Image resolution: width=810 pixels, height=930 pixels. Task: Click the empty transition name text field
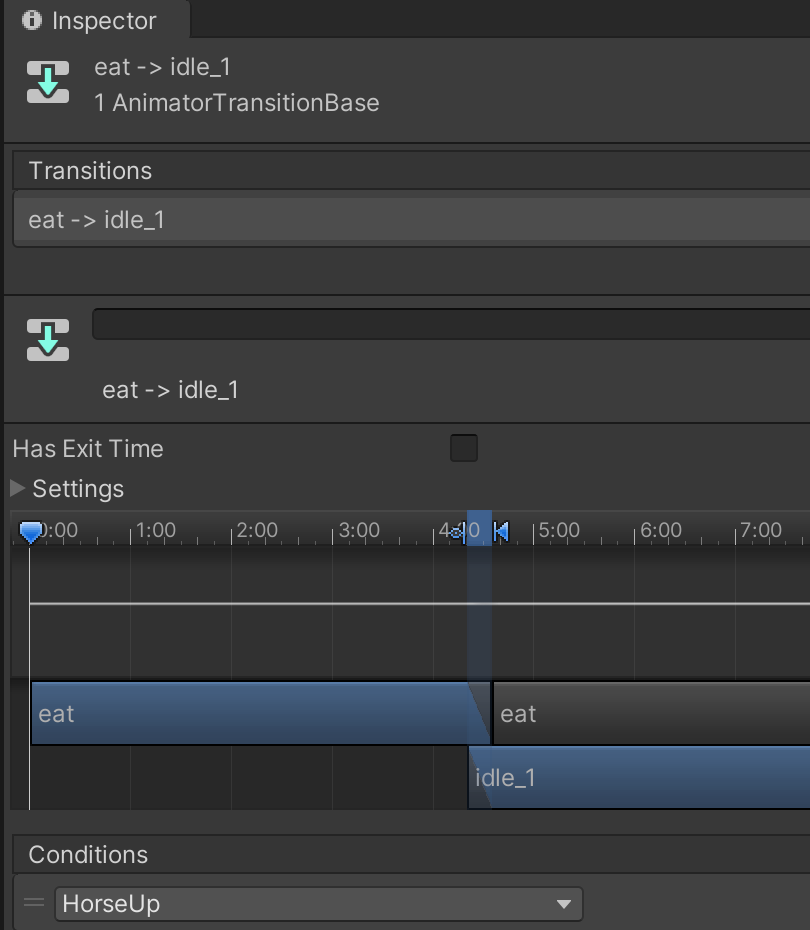point(450,324)
